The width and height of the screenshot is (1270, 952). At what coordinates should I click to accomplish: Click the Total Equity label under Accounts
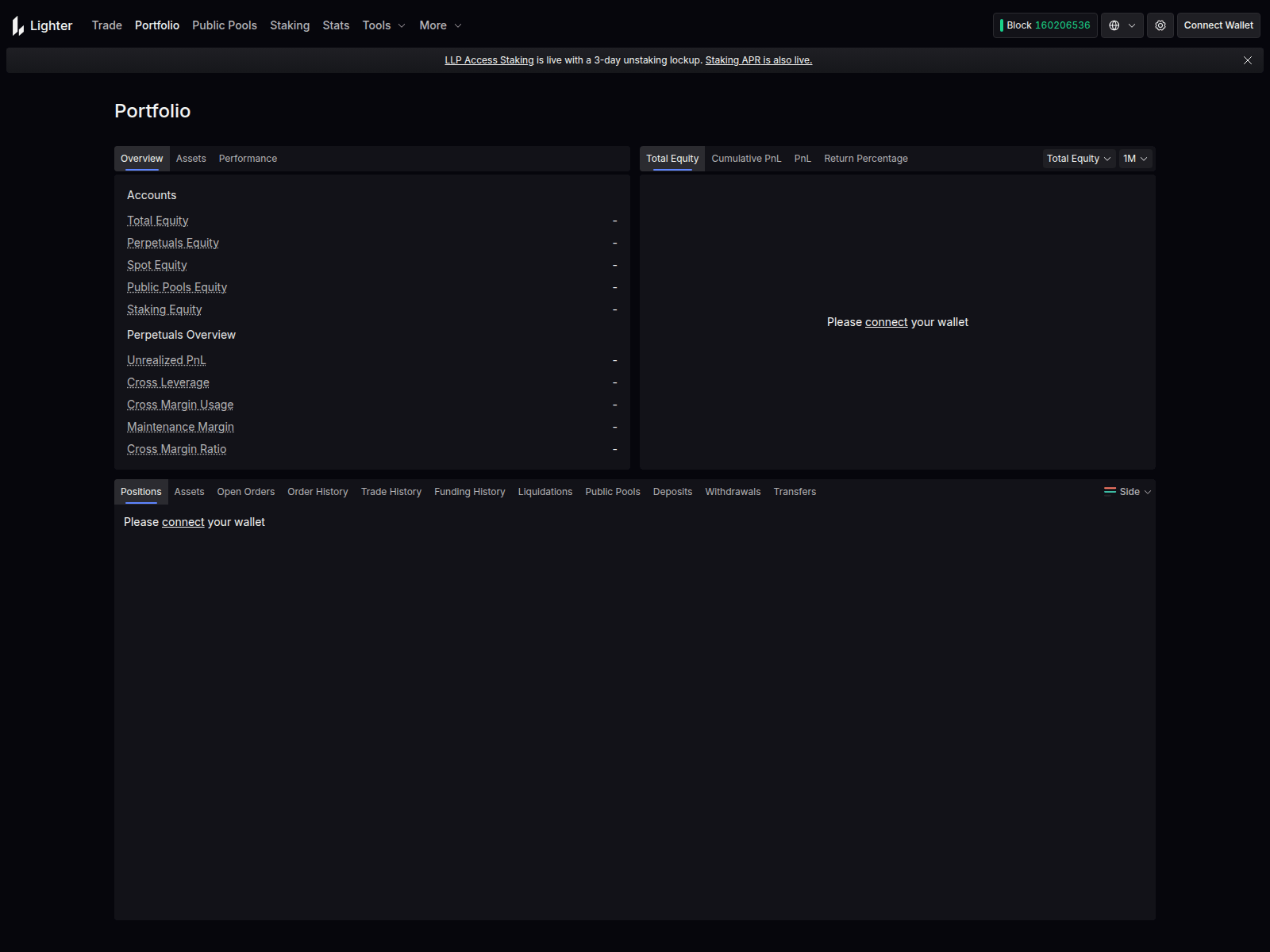tap(158, 221)
